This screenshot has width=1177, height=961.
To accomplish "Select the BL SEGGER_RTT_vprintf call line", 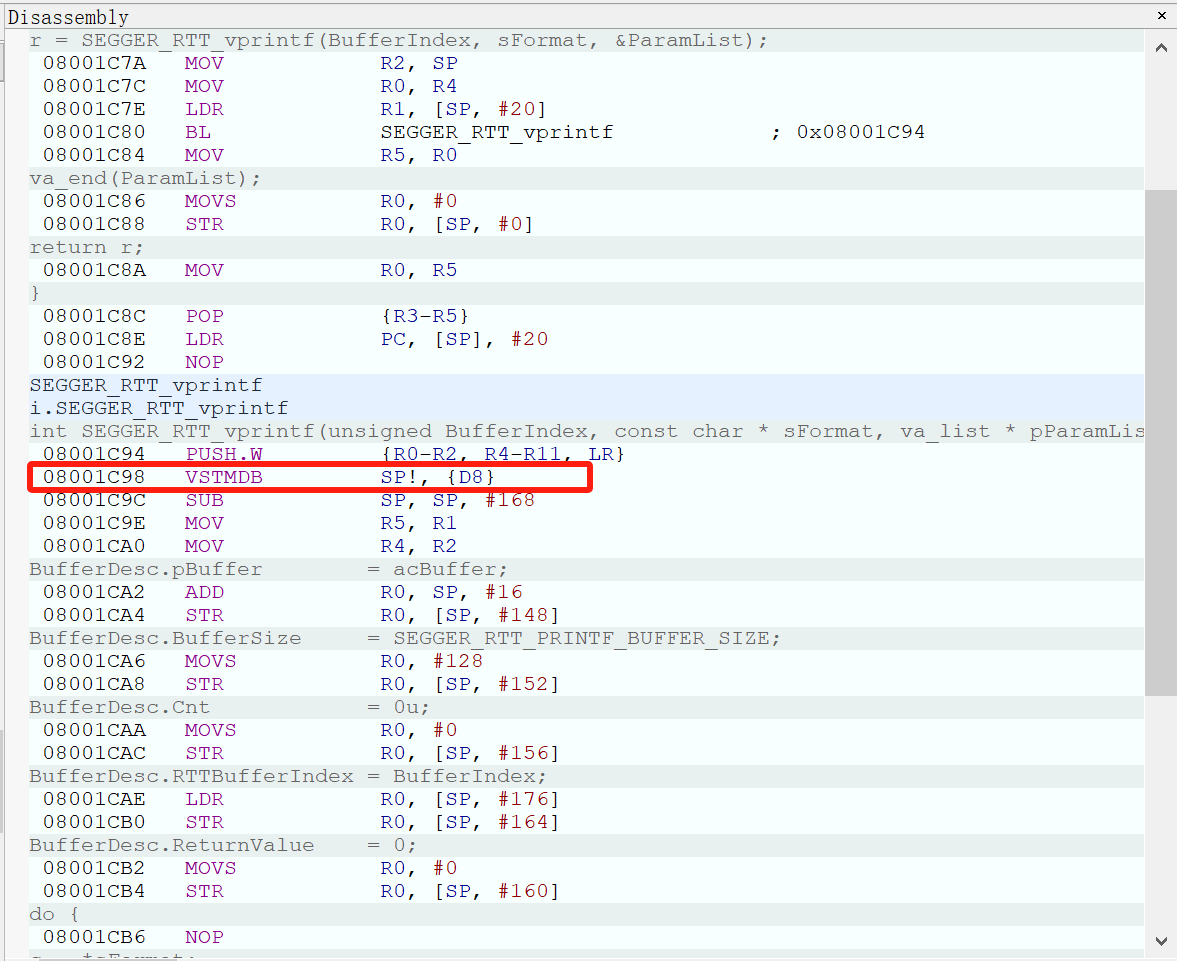I will tap(400, 132).
